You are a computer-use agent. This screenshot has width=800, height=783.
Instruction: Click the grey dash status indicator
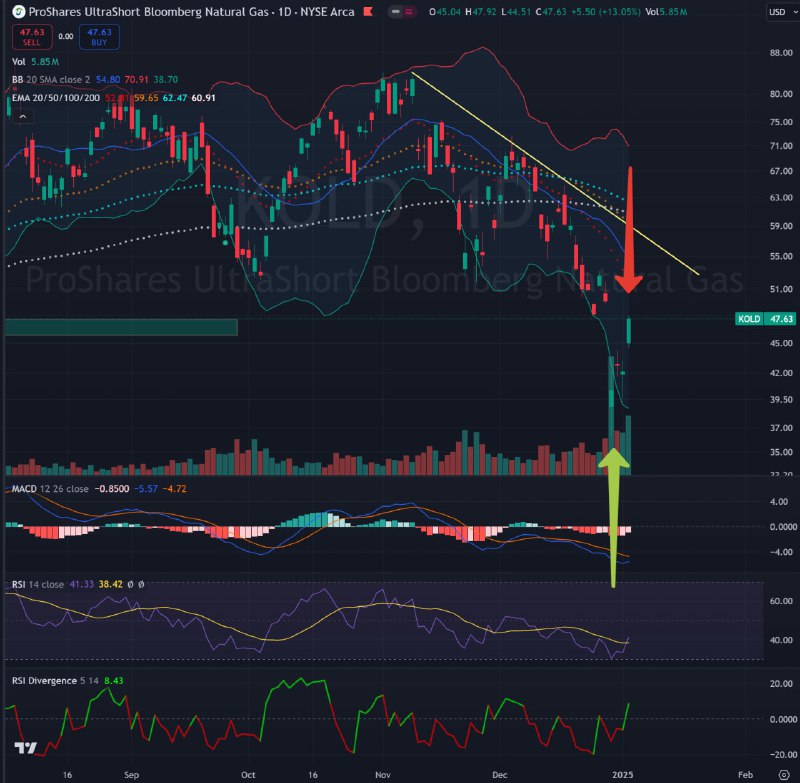click(x=395, y=11)
